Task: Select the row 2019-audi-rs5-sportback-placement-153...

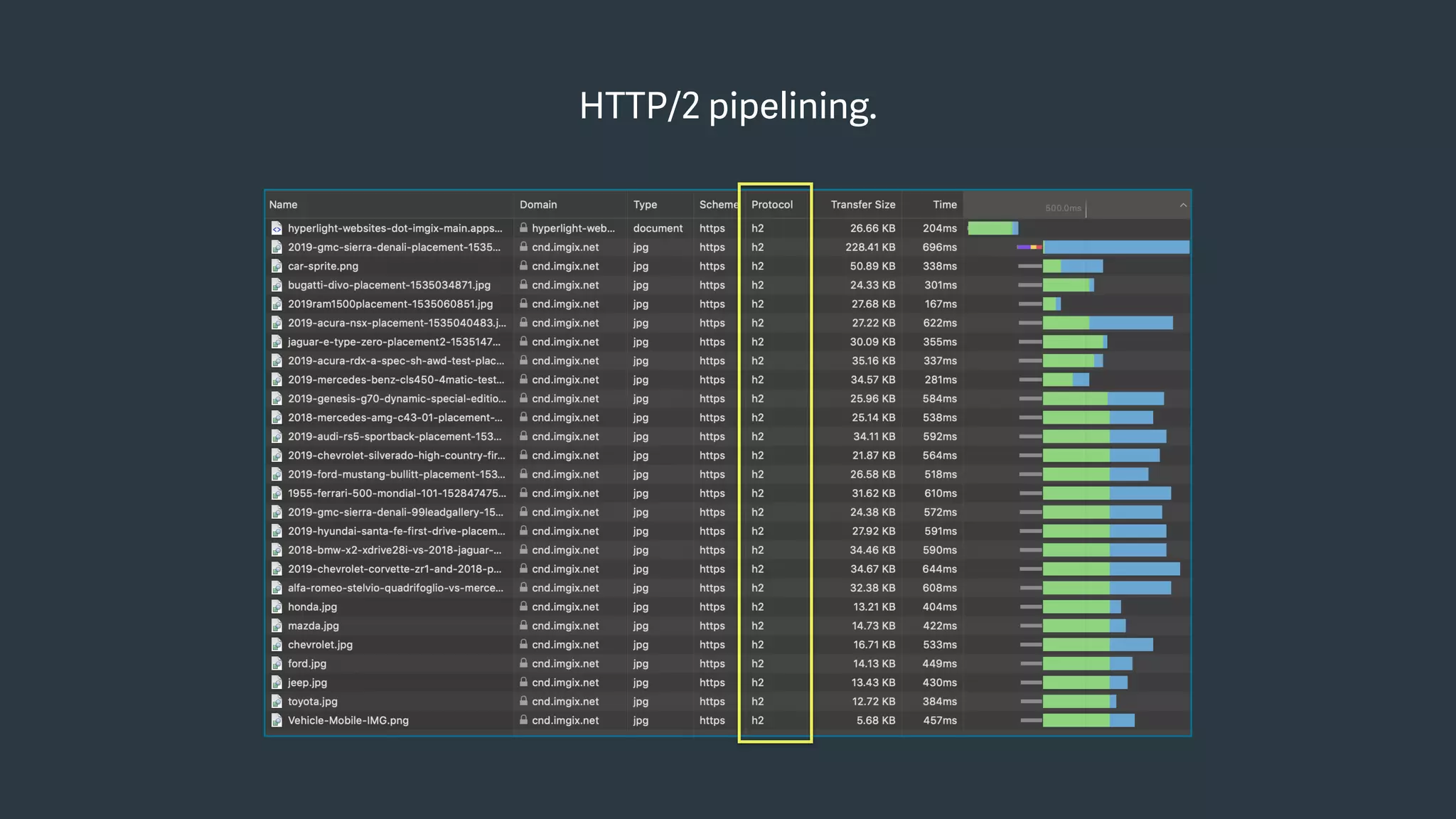Action: point(727,437)
